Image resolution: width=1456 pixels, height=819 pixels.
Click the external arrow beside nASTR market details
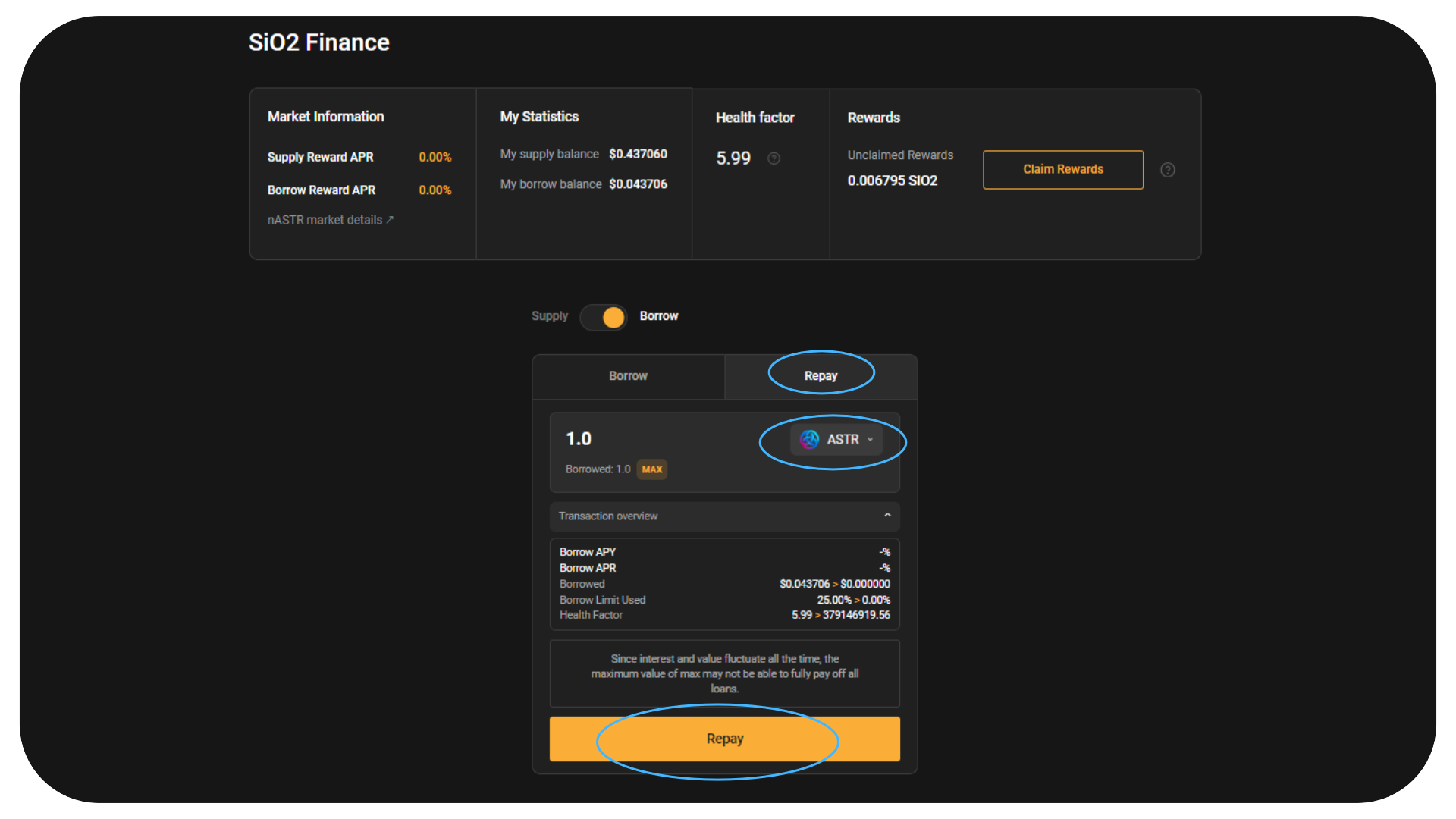tap(391, 220)
